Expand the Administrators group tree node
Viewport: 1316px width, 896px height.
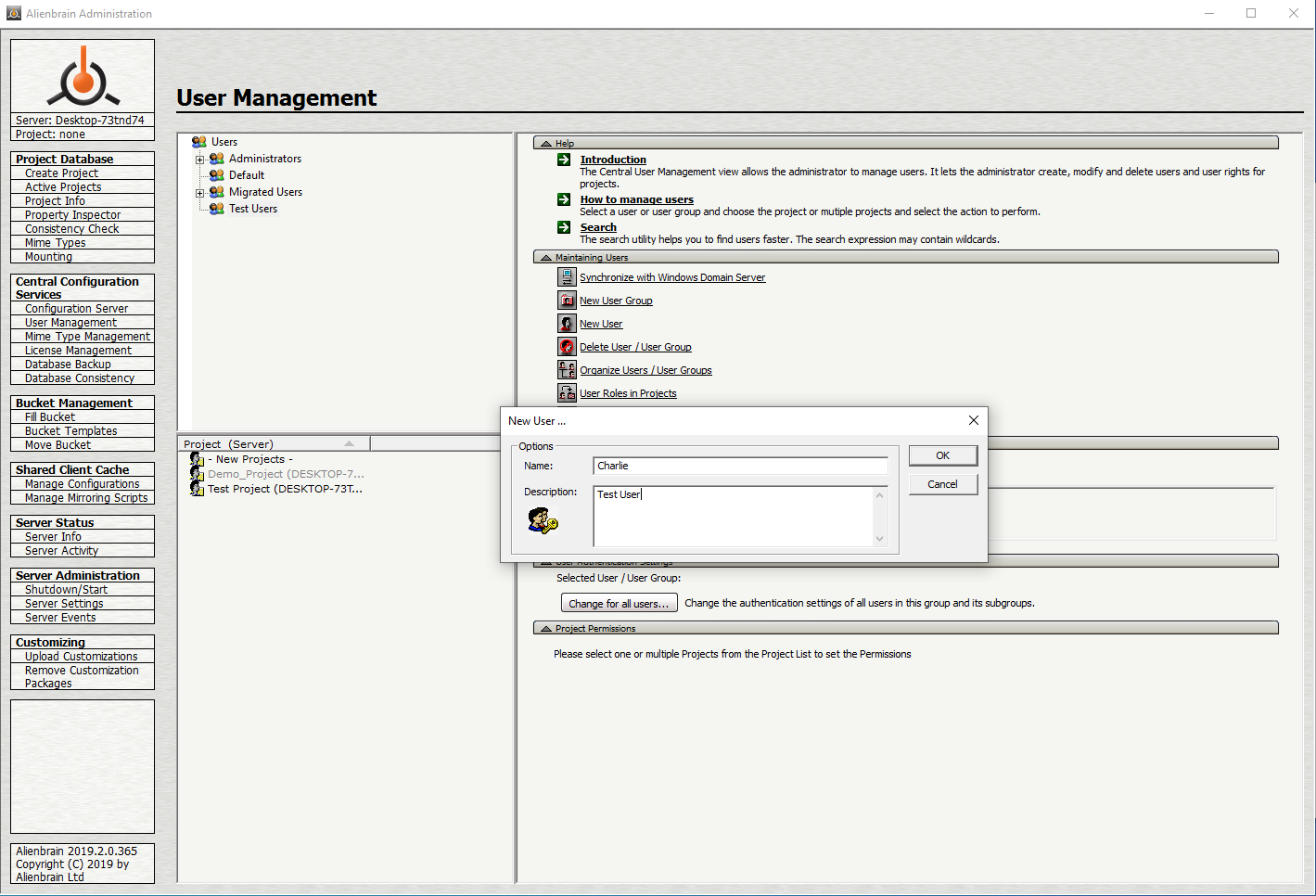199,160
